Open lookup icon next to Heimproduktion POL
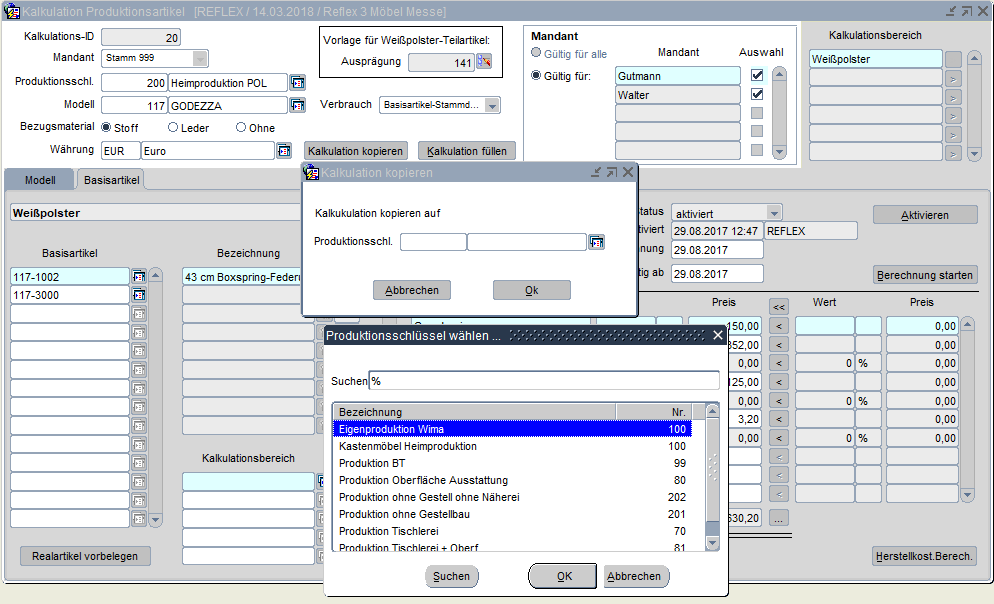Viewport: 994px width, 604px height. (x=297, y=82)
